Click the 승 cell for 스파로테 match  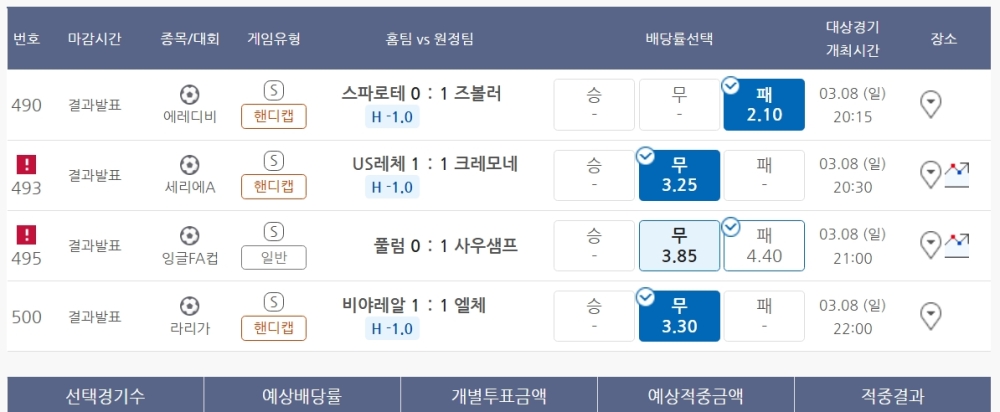tap(594, 105)
